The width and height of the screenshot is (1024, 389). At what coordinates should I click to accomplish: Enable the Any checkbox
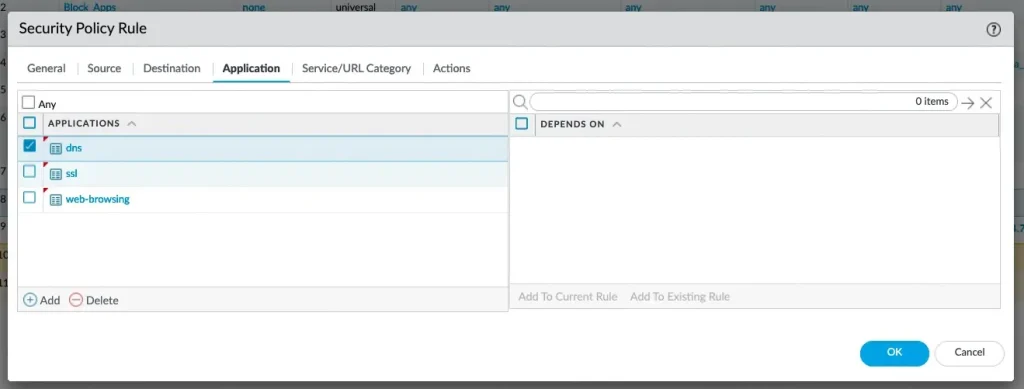tap(28, 103)
